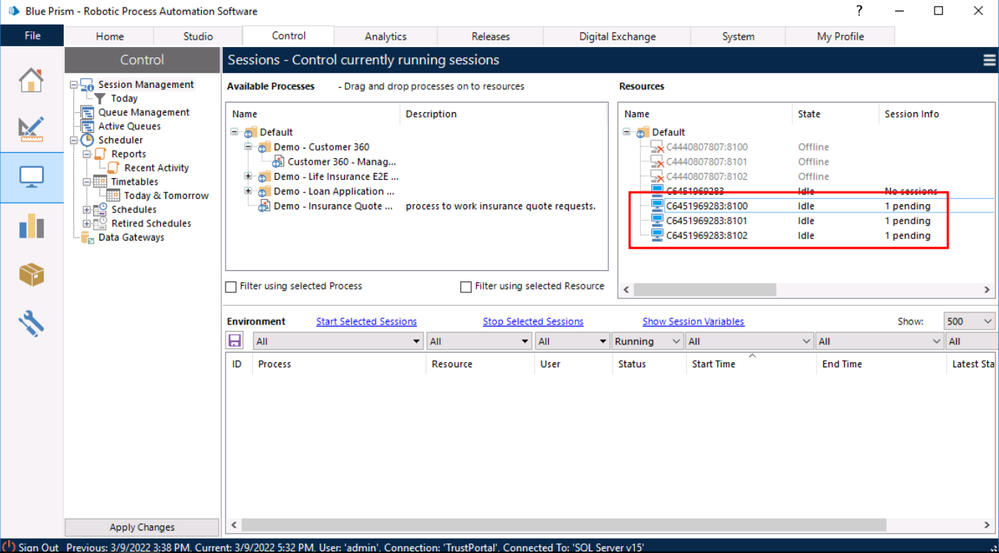Image resolution: width=999 pixels, height=553 pixels.
Task: Click the save filter icon in Environment
Action: [236, 342]
